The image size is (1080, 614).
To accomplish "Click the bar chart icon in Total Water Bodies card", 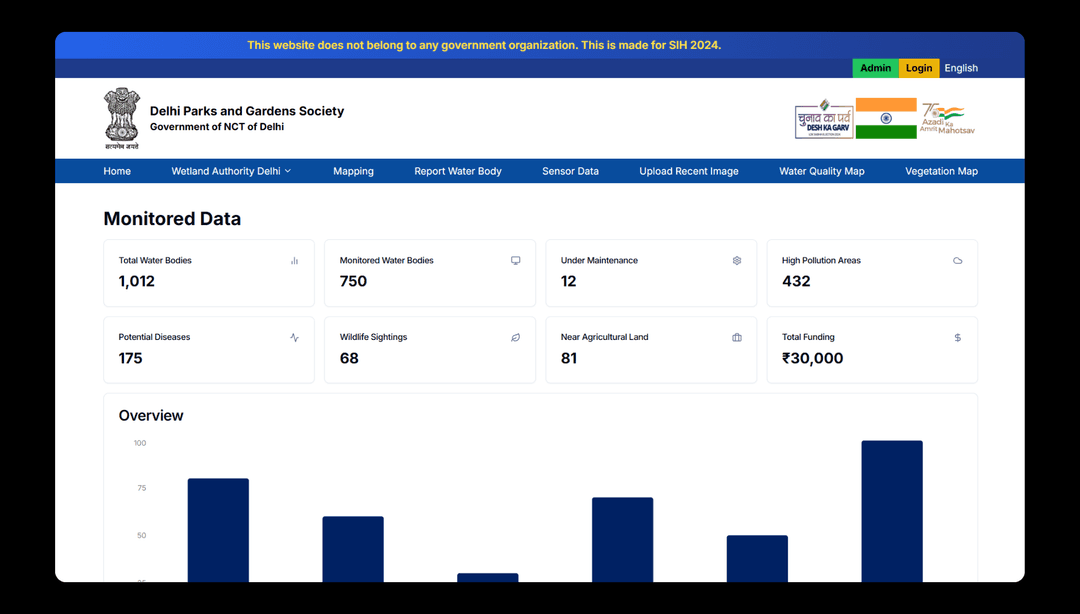I will tap(294, 261).
